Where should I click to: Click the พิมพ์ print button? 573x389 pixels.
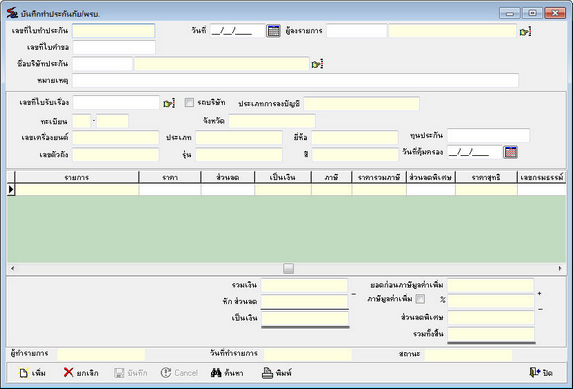click(x=277, y=373)
